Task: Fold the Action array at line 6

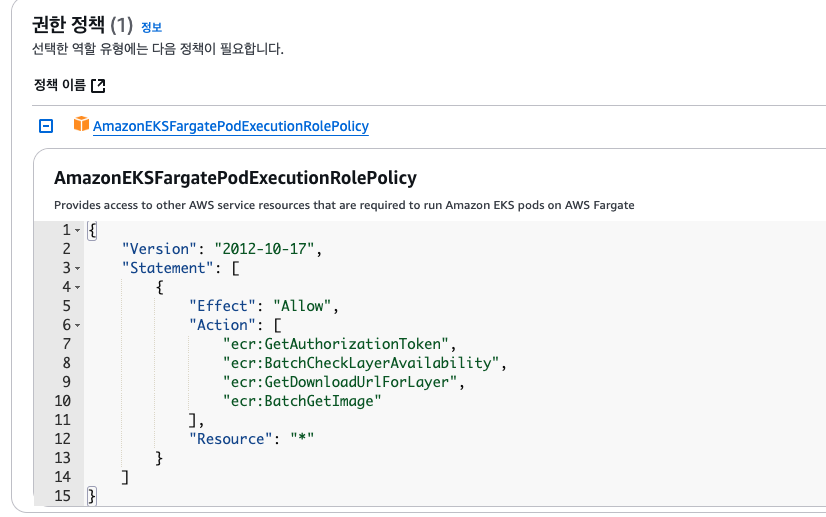Action: 77,325
